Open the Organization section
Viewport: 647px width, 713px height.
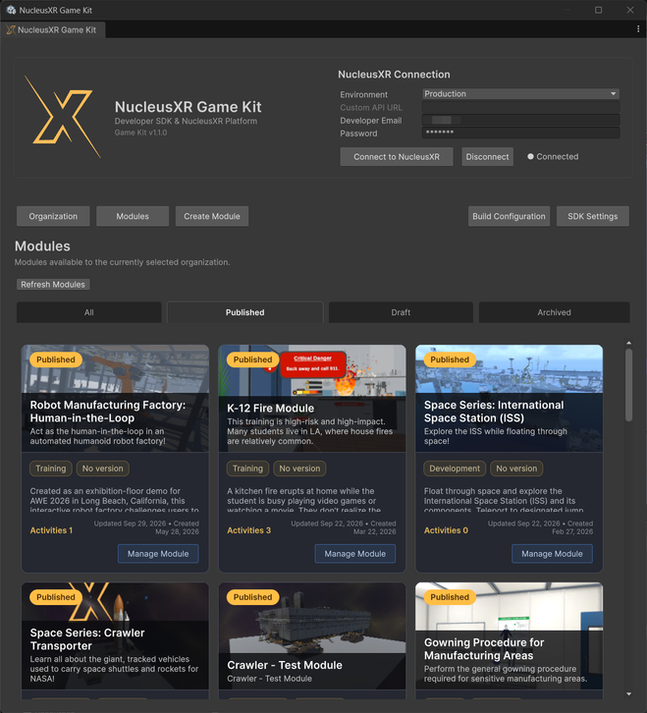[x=53, y=216]
